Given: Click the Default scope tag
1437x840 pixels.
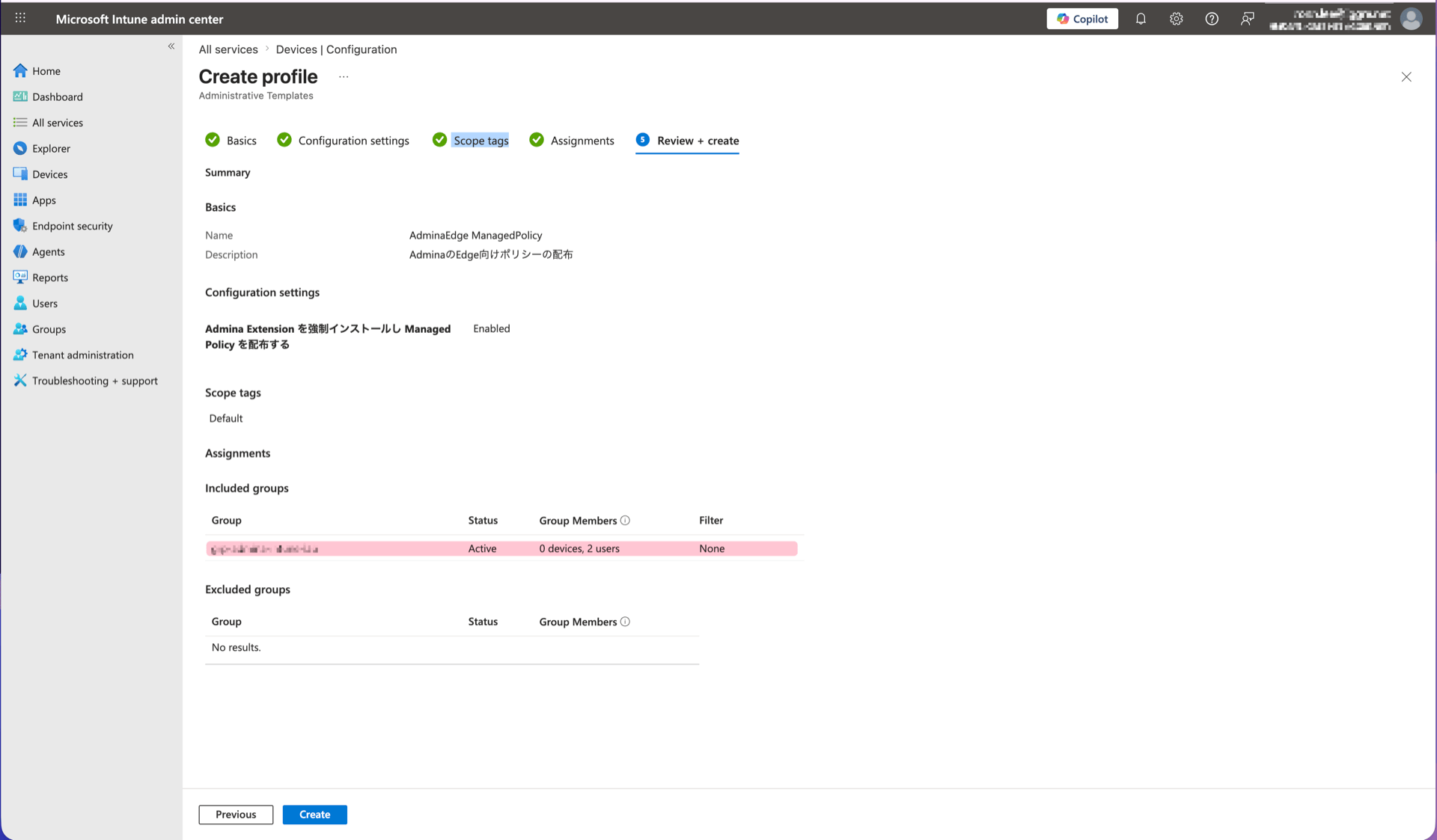Looking at the screenshot, I should tap(225, 418).
